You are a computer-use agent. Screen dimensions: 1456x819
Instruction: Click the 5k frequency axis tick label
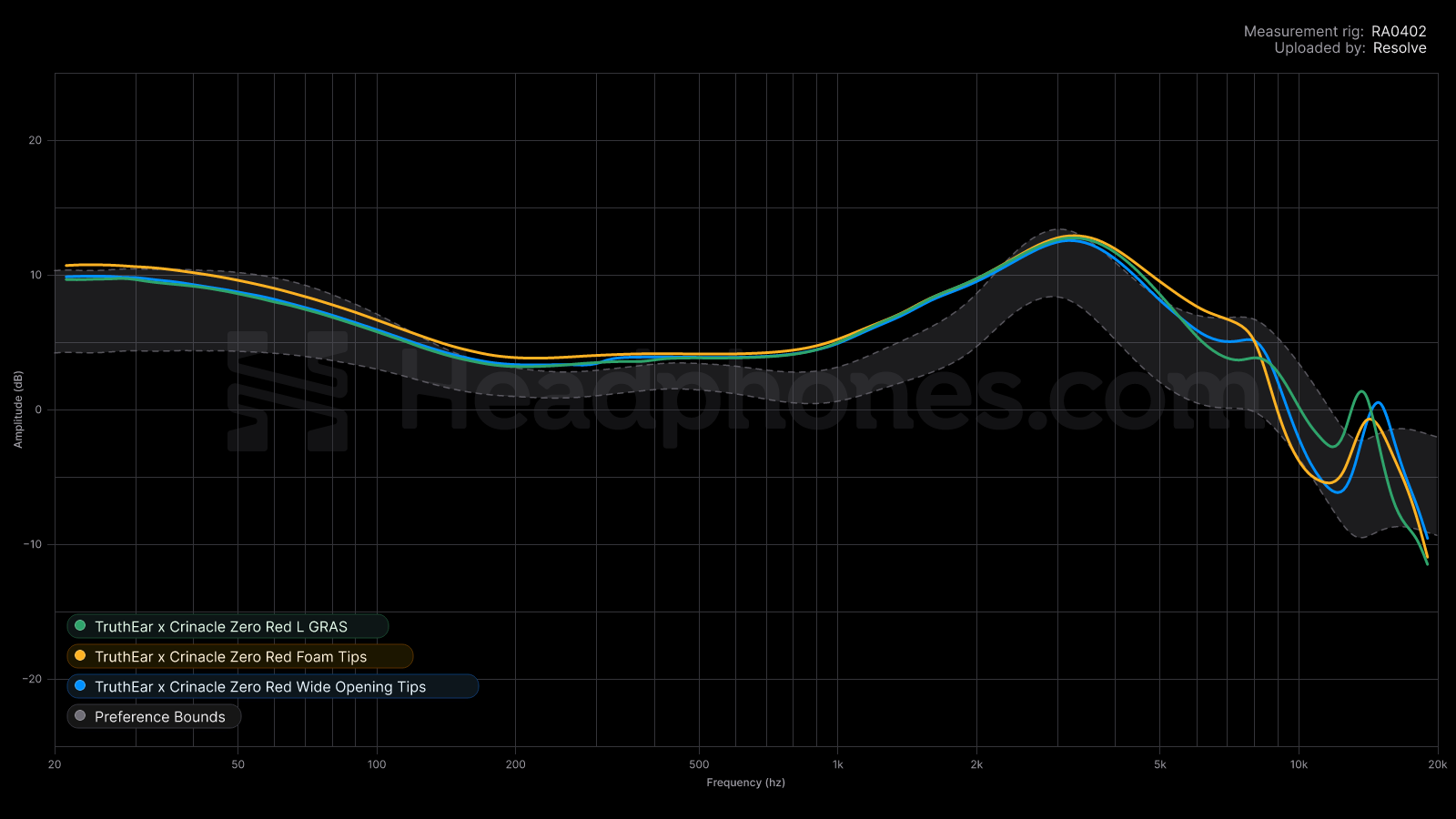point(1159,764)
